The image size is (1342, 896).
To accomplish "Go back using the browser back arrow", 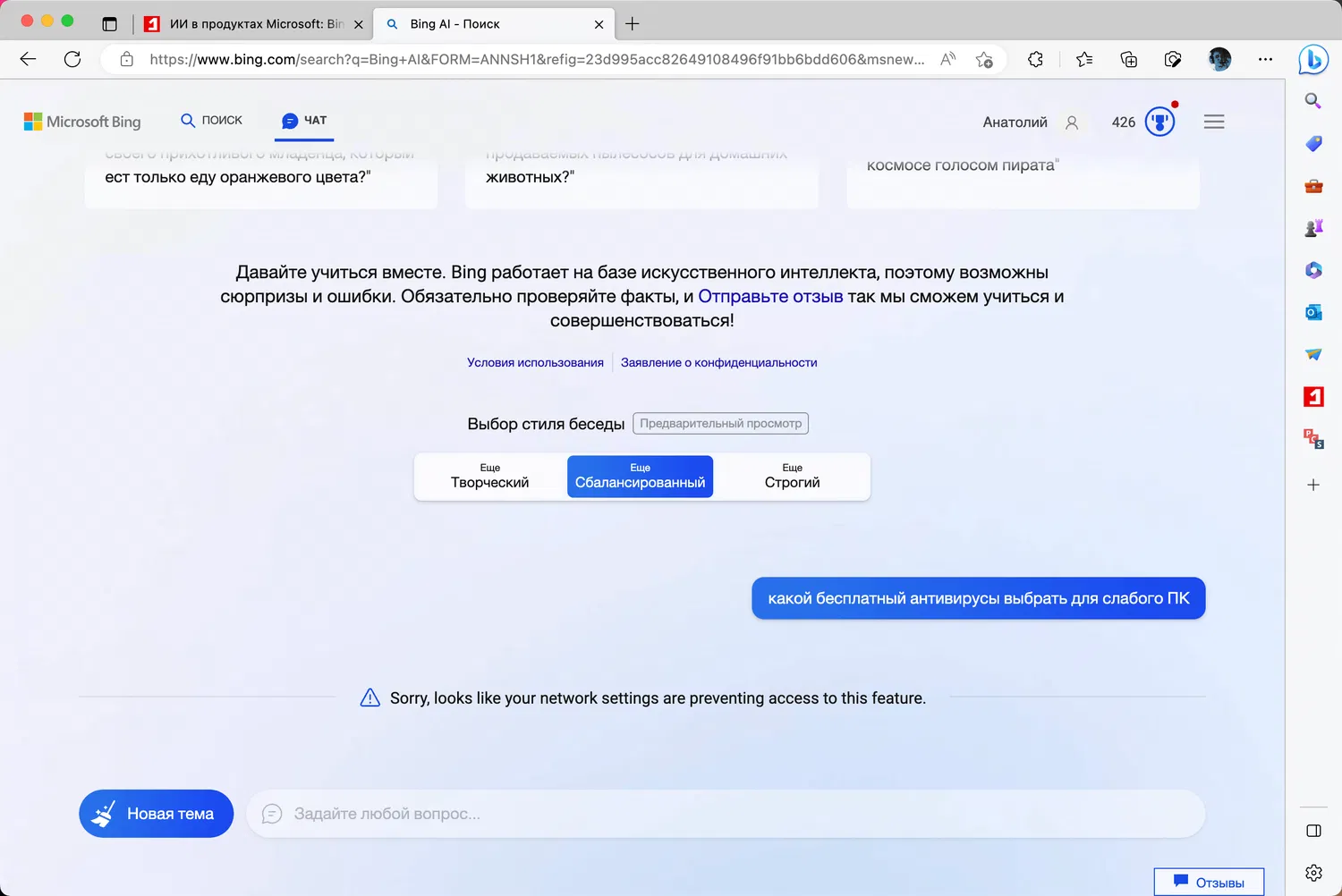I will tap(28, 59).
